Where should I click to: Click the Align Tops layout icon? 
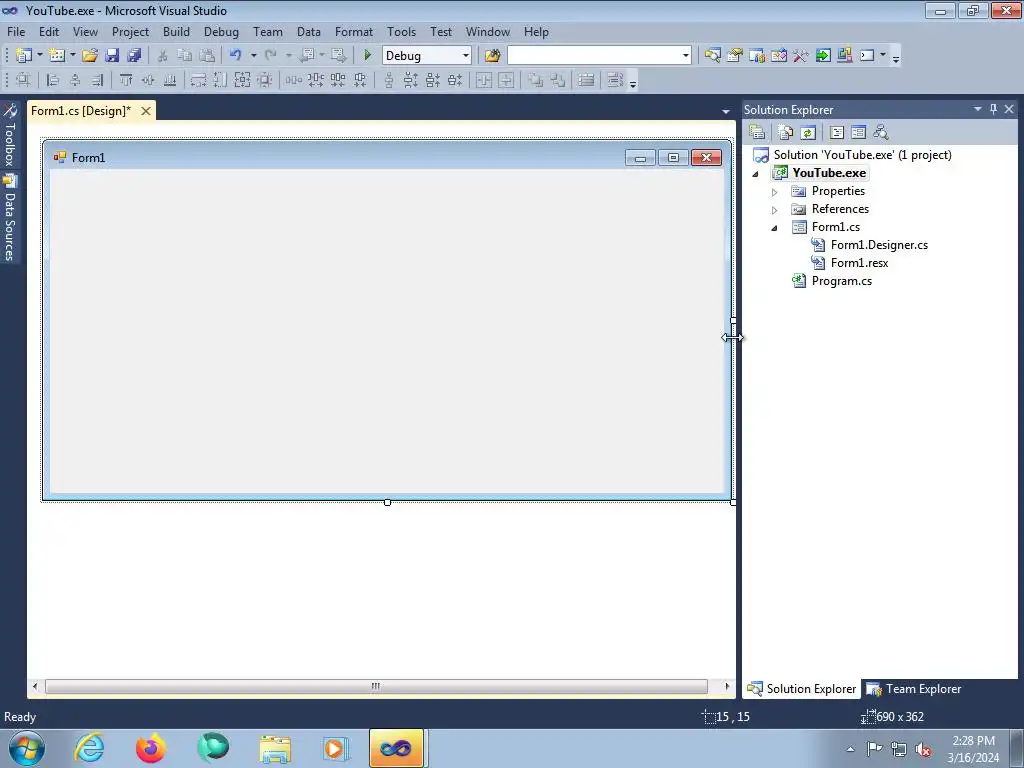point(126,80)
